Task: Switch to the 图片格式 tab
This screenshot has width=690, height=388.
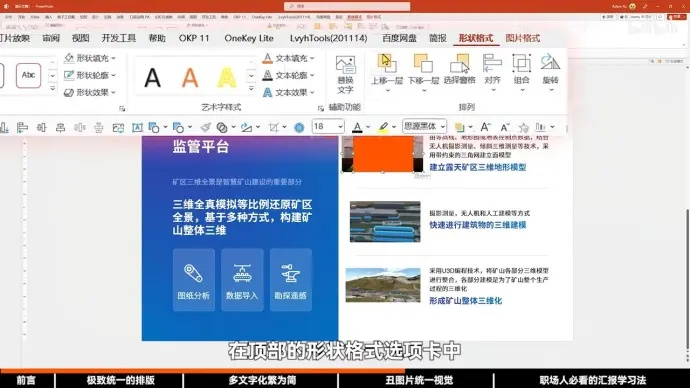Action: click(522, 38)
